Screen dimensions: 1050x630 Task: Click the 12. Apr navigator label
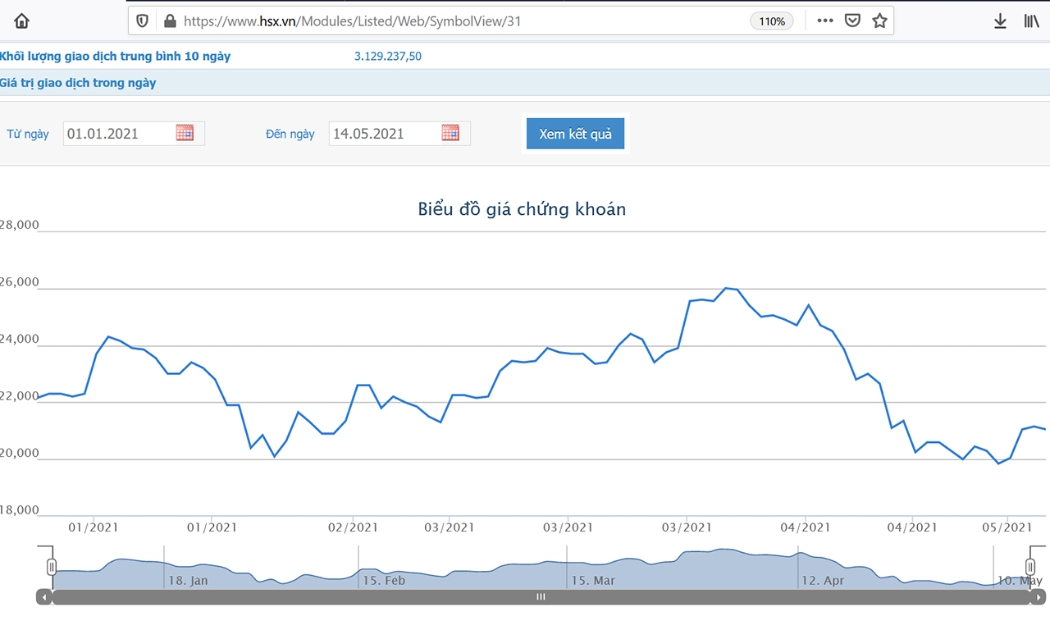(x=823, y=580)
